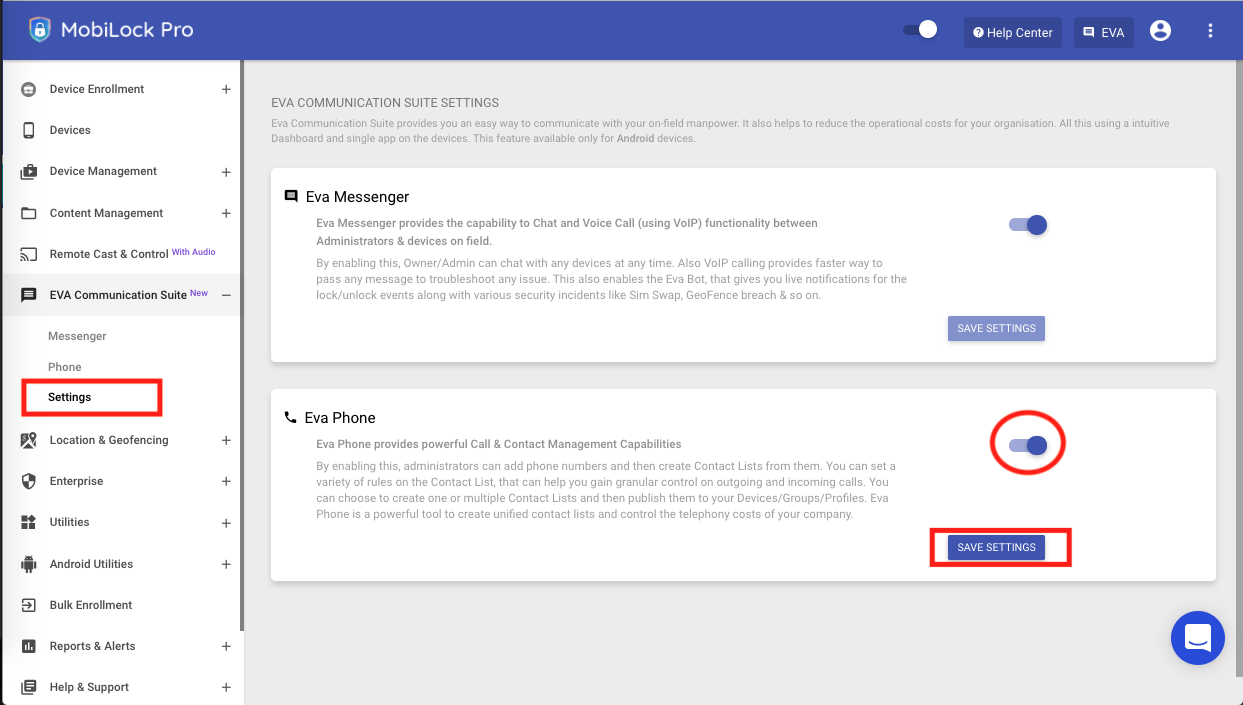
Task: Expand Reports & Alerts plus sign
Action: tap(226, 646)
